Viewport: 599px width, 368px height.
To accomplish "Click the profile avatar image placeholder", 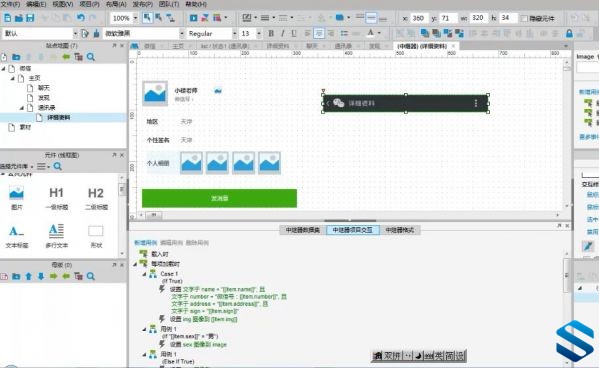I will (155, 93).
